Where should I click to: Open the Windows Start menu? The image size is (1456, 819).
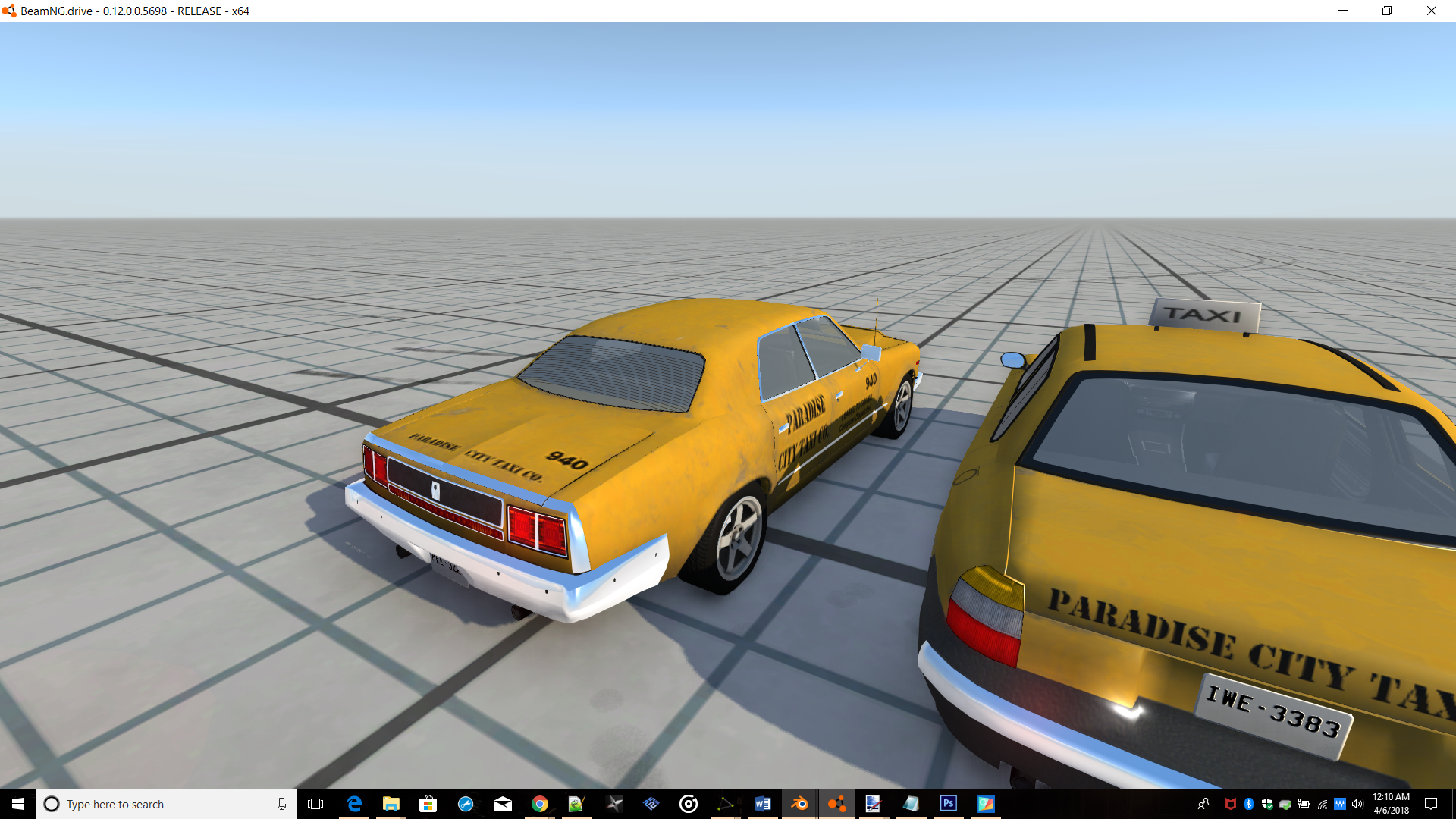pos(18,804)
